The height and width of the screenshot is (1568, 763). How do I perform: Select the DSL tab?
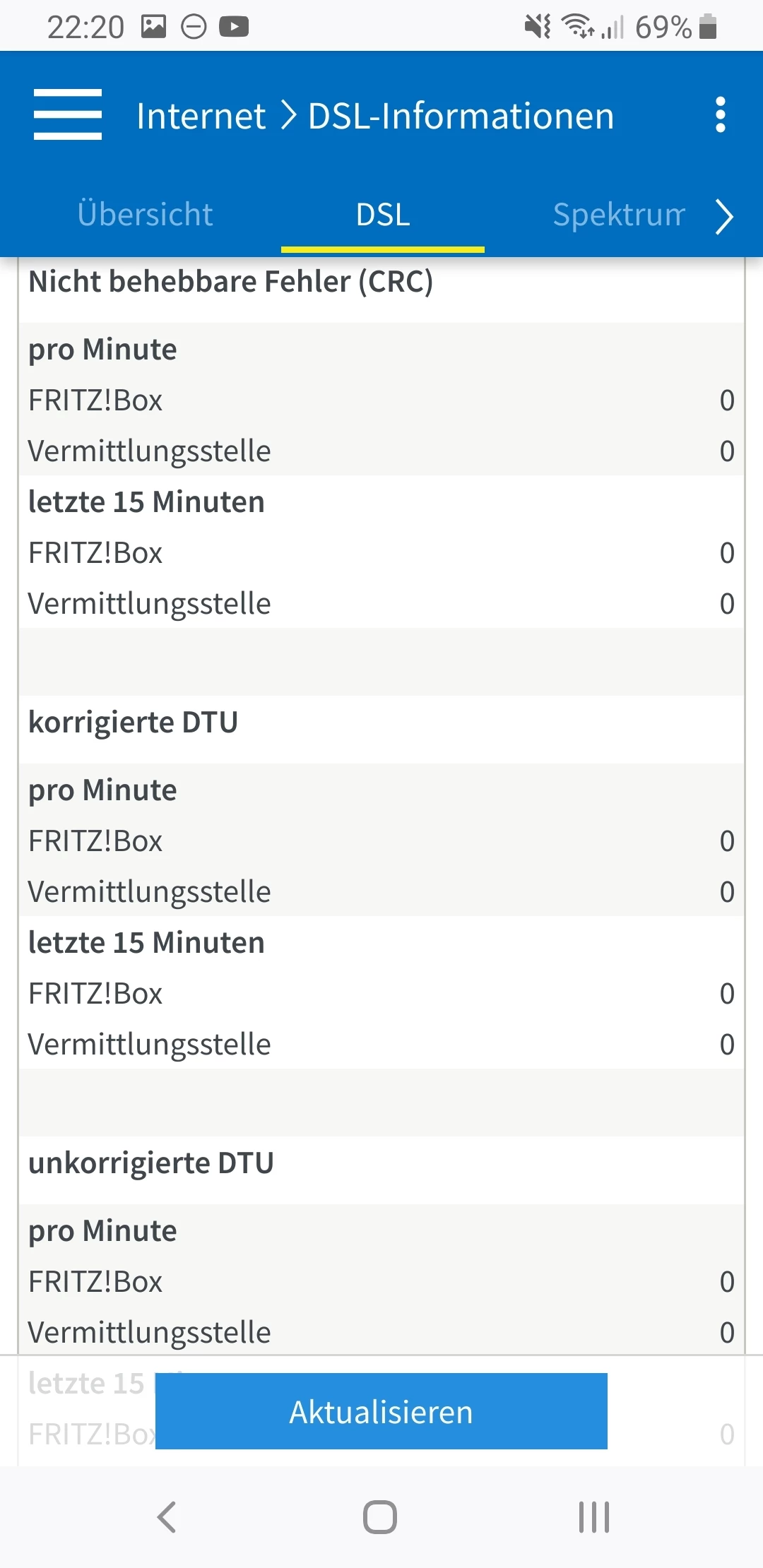click(x=383, y=215)
